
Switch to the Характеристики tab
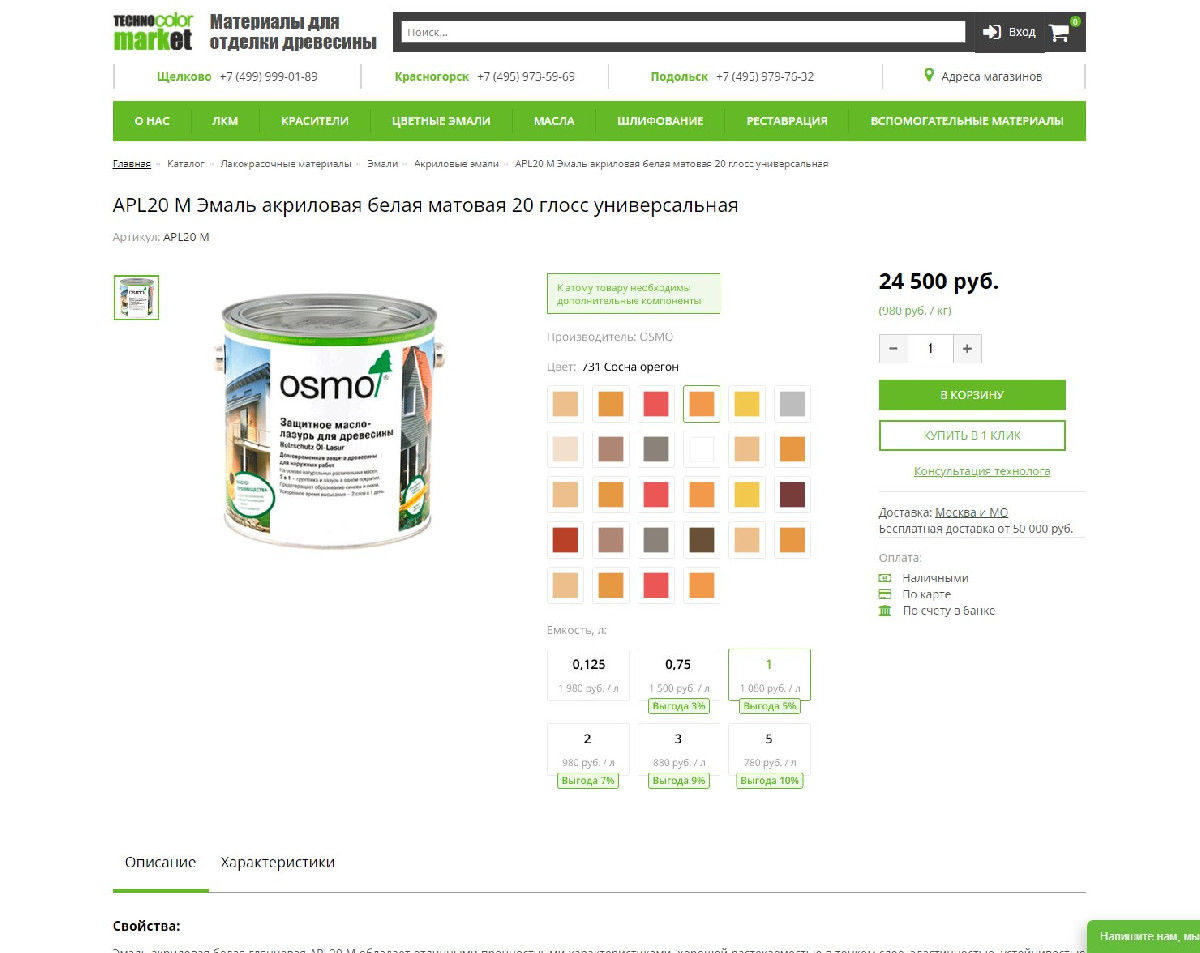tap(278, 862)
